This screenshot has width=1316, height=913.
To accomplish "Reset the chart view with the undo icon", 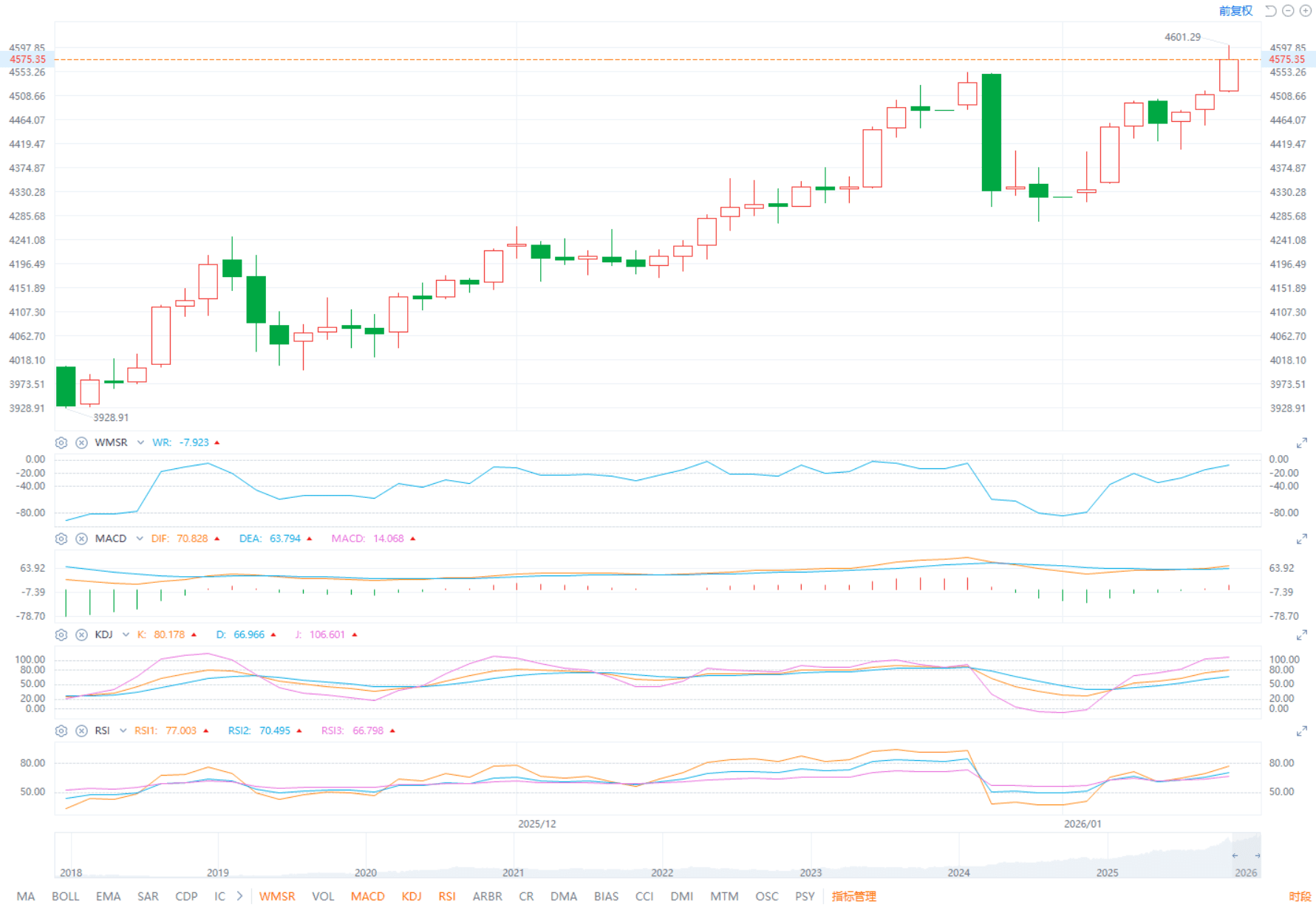I will pyautogui.click(x=1269, y=10).
